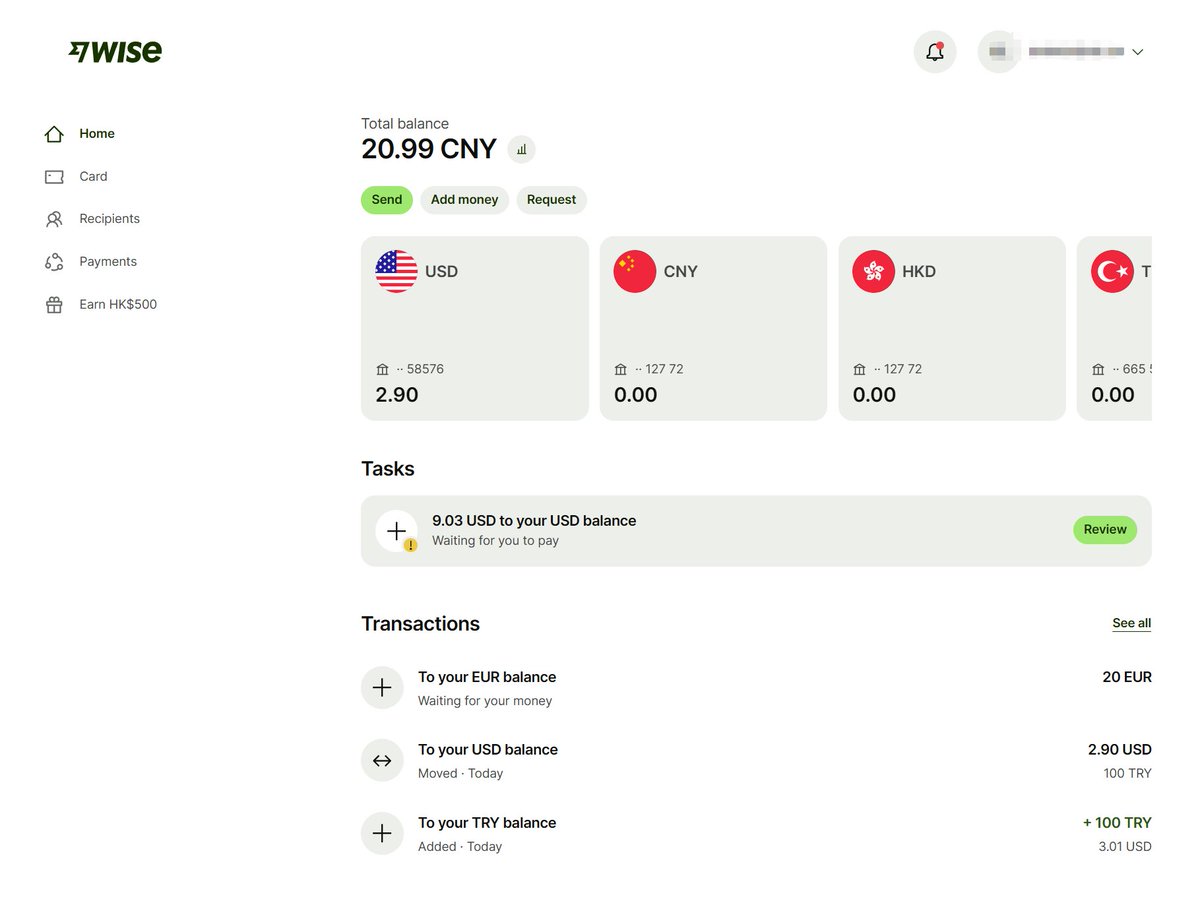Click bank icon on the CNY card

[x=621, y=369]
